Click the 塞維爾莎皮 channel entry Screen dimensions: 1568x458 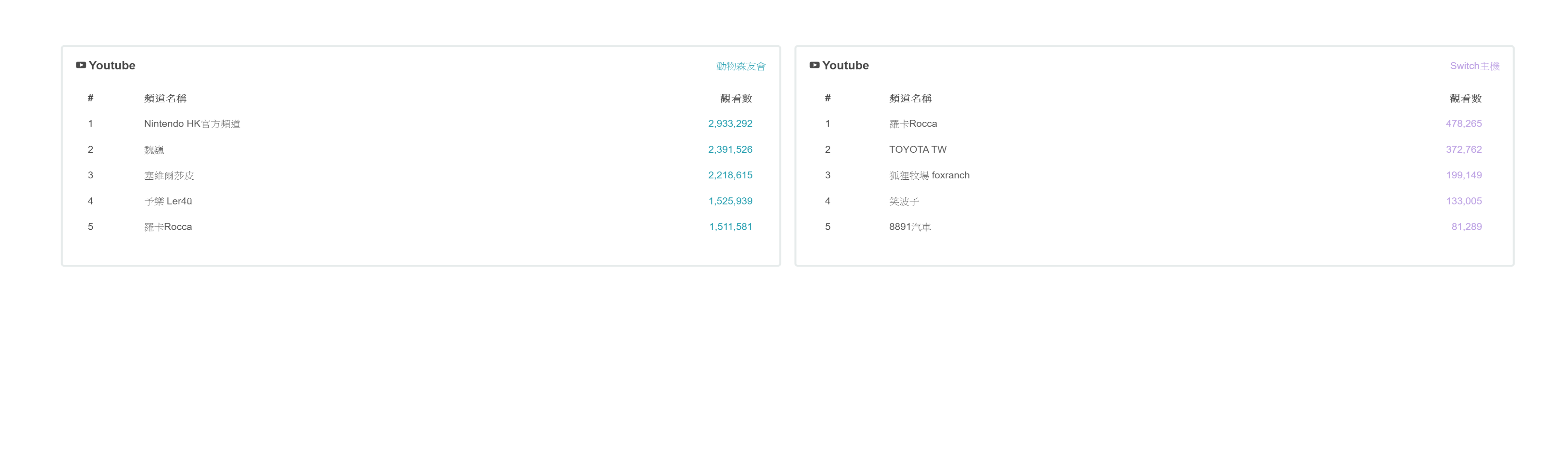click(169, 175)
